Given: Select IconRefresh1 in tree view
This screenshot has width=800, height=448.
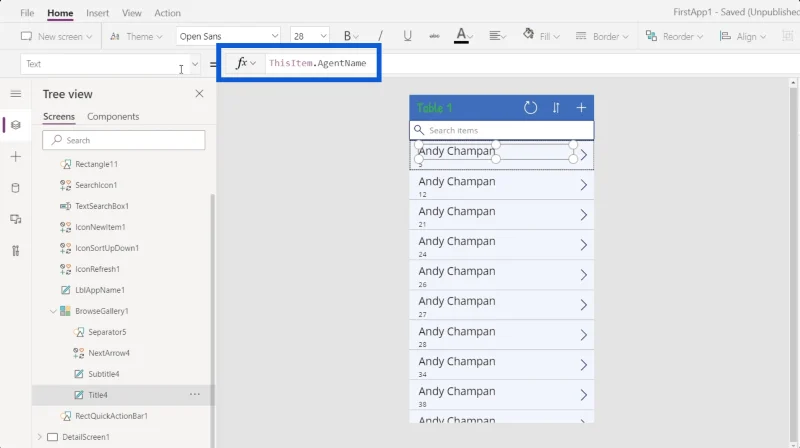Looking at the screenshot, I should [x=97, y=268].
